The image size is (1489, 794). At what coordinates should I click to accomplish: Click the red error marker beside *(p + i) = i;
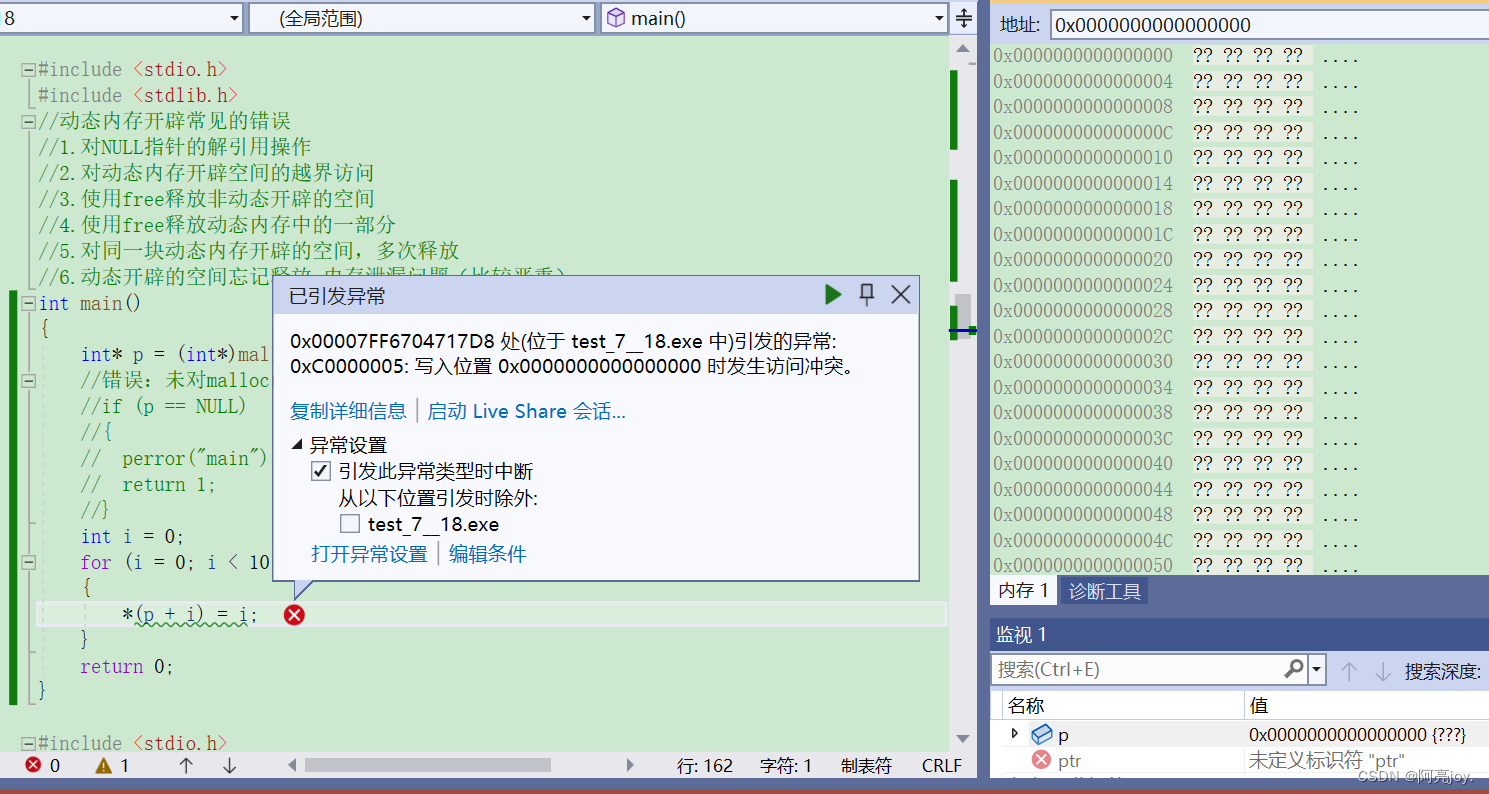pyautogui.click(x=294, y=615)
